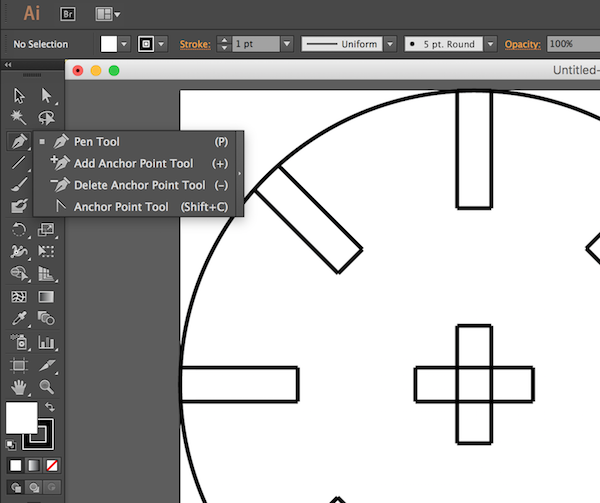600x503 pixels.
Task: Select the Free Transform tool
Action: coord(46,251)
